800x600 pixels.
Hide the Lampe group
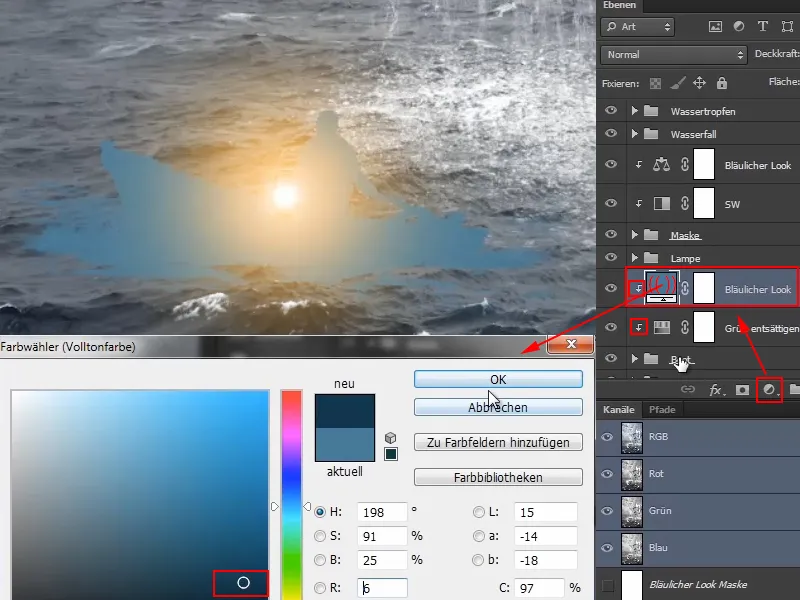pyautogui.click(x=611, y=257)
